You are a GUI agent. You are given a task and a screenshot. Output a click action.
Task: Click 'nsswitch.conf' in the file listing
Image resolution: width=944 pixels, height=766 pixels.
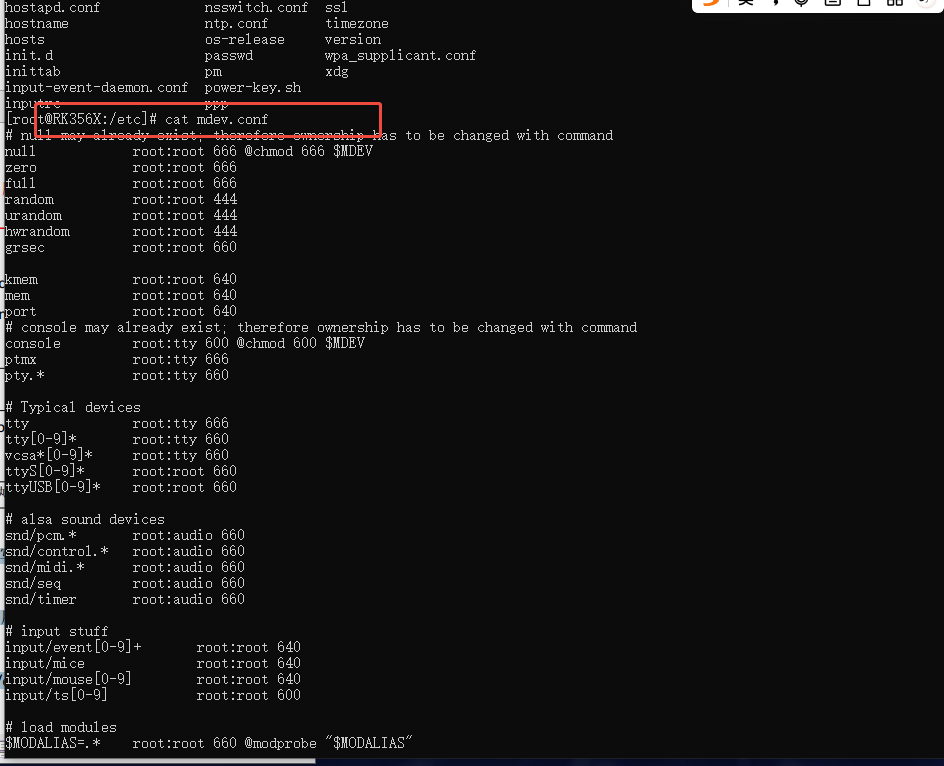click(256, 8)
